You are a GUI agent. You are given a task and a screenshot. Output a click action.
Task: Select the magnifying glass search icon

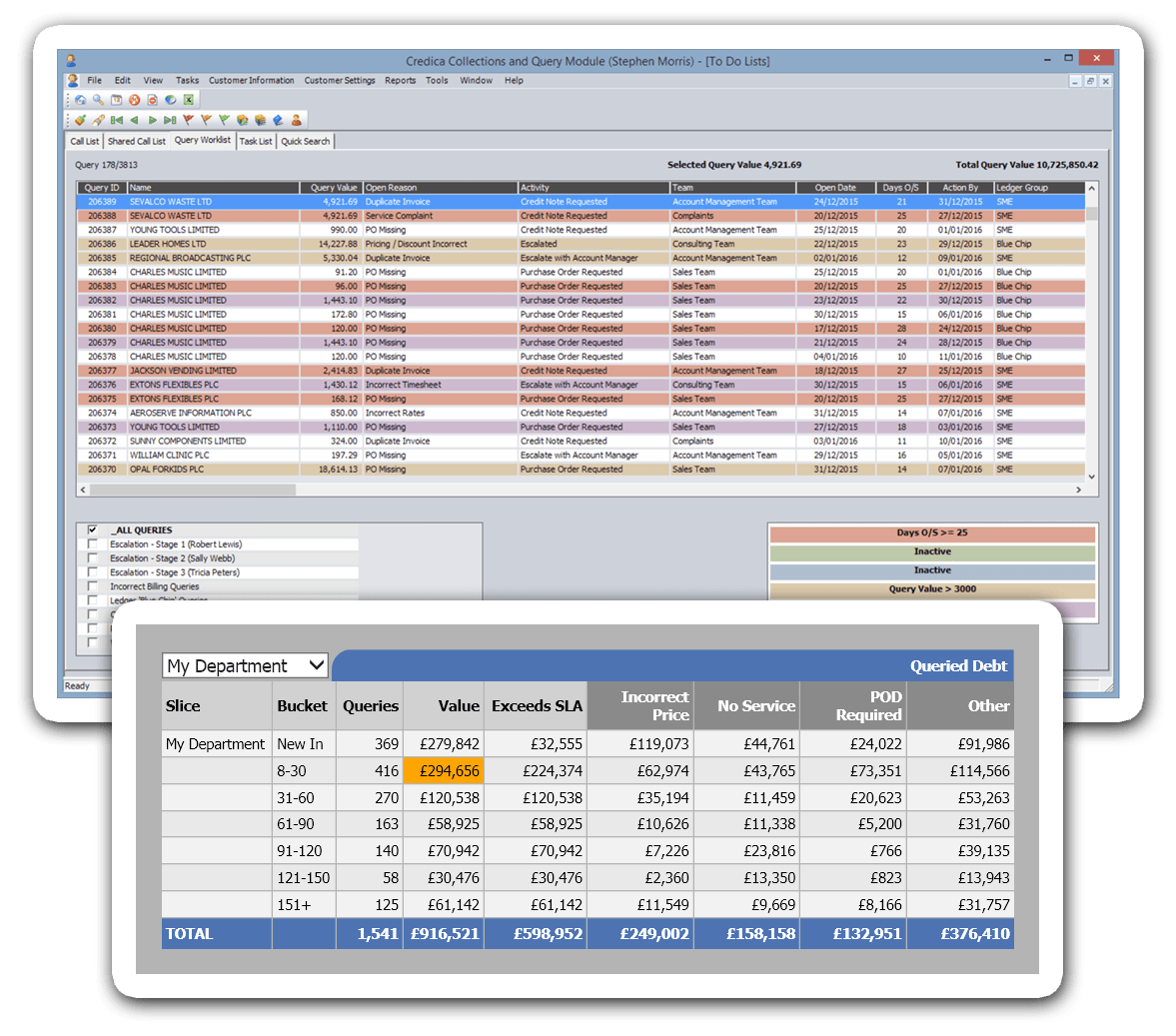pos(97,99)
